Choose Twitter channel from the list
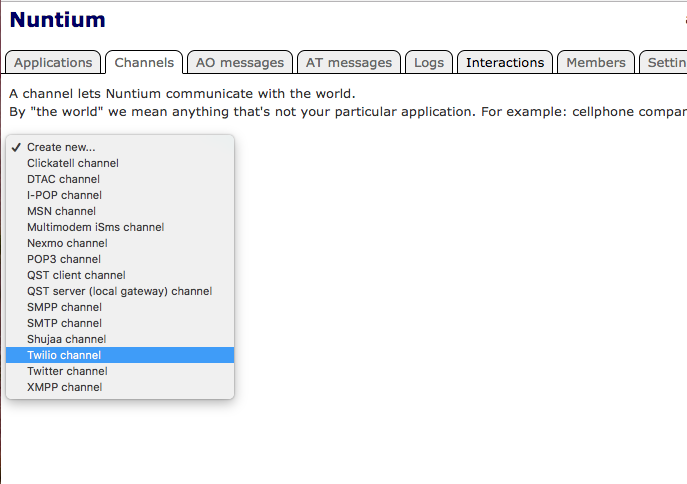The image size is (687, 484). tap(120, 371)
